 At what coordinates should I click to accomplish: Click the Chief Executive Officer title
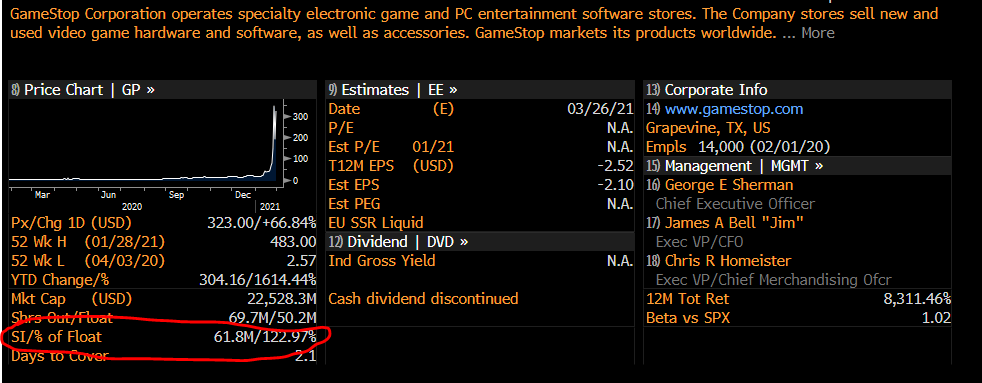[x=735, y=204]
